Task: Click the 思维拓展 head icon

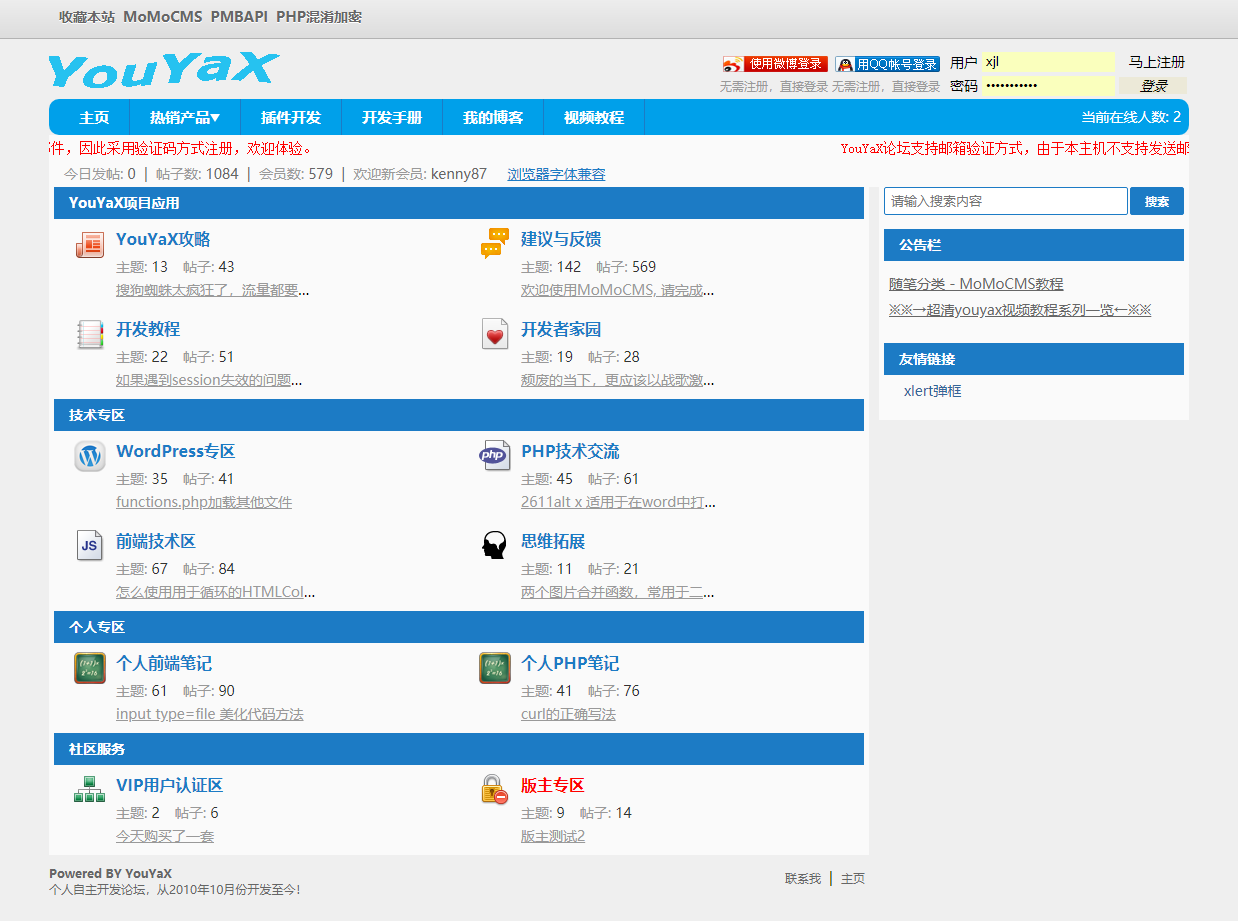Action: pos(494,546)
